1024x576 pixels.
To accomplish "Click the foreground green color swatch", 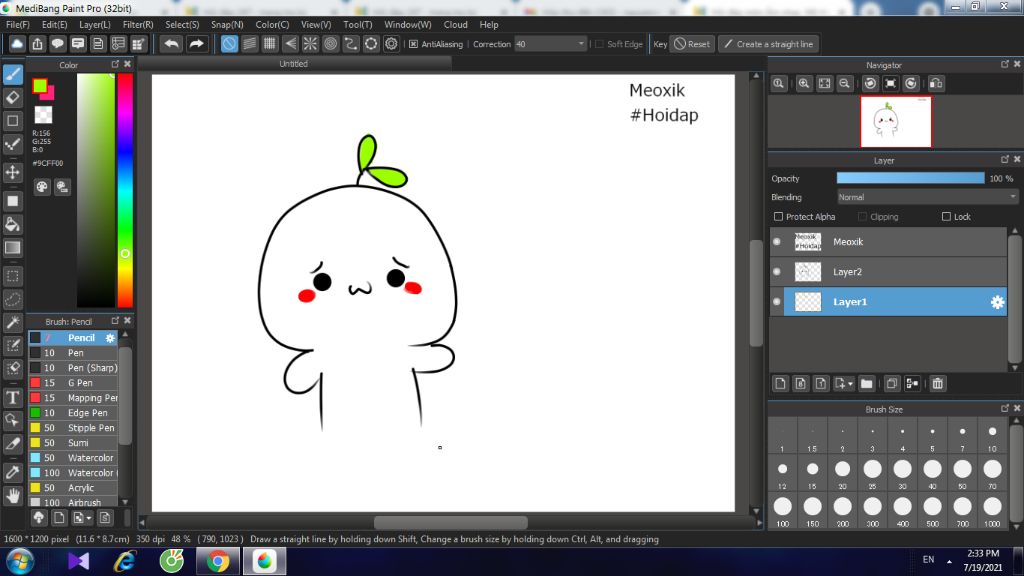I will click(40, 86).
